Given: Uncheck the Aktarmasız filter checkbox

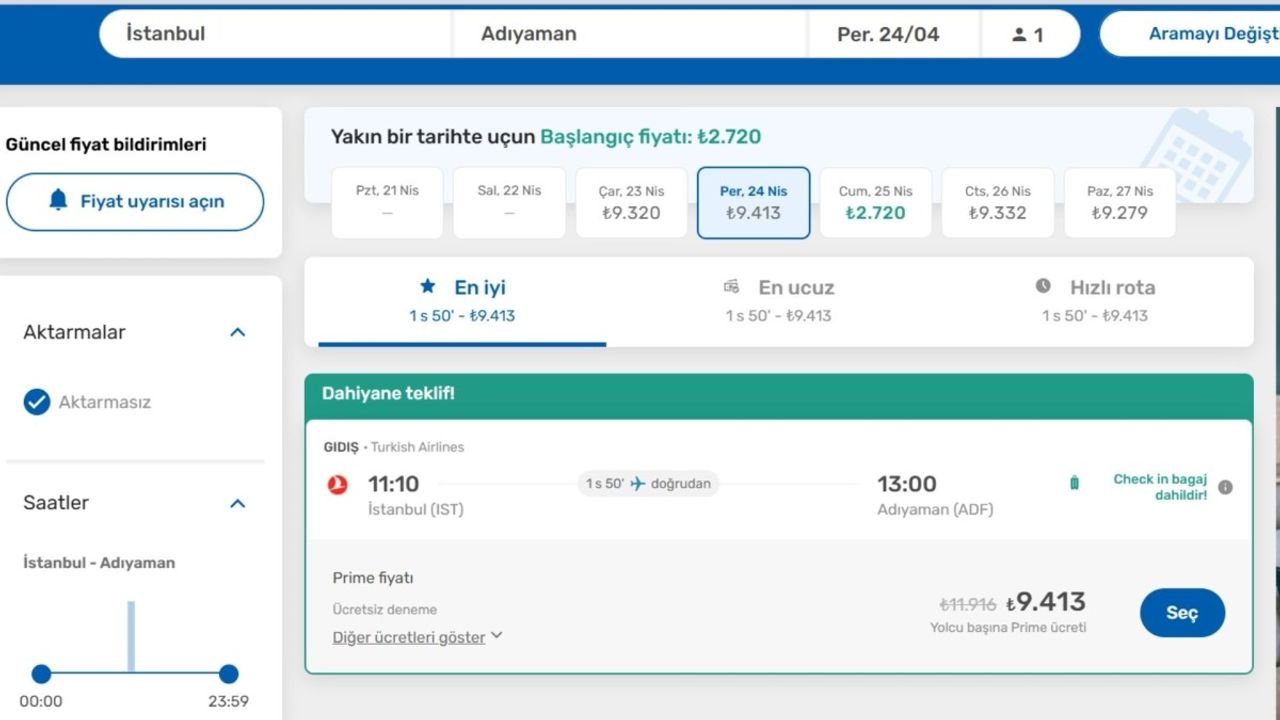Looking at the screenshot, I should tap(37, 402).
